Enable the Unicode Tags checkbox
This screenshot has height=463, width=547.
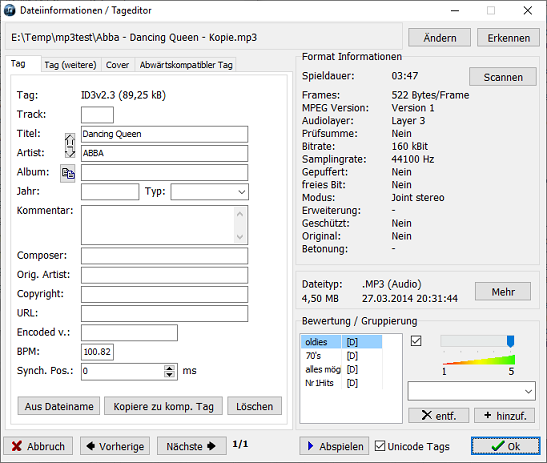click(x=380, y=446)
